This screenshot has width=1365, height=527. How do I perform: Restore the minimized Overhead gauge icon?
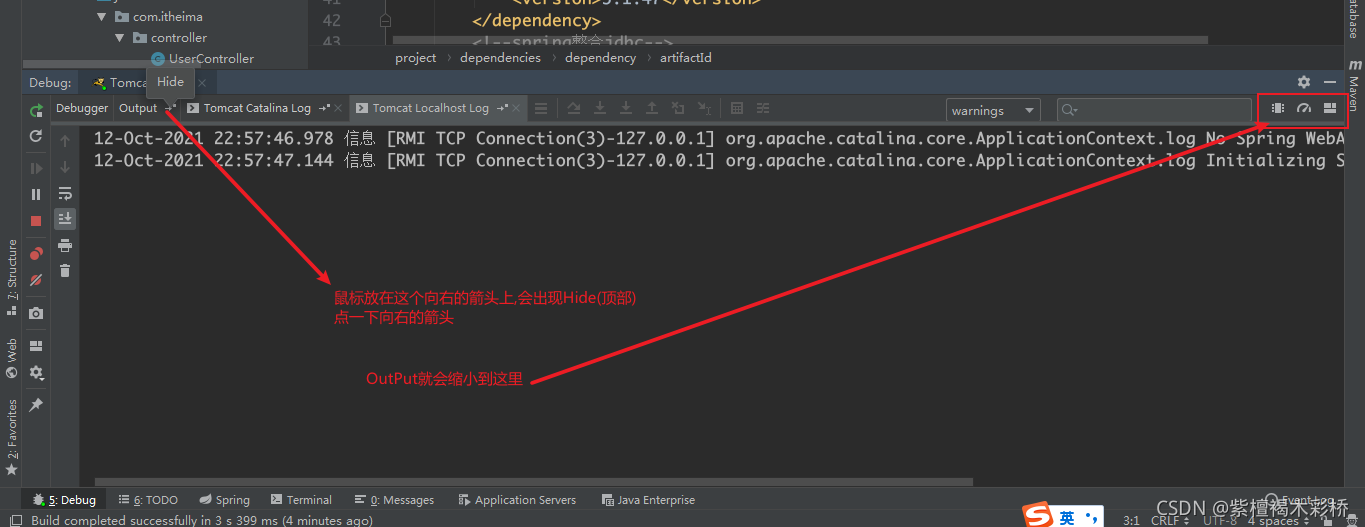click(x=1304, y=108)
